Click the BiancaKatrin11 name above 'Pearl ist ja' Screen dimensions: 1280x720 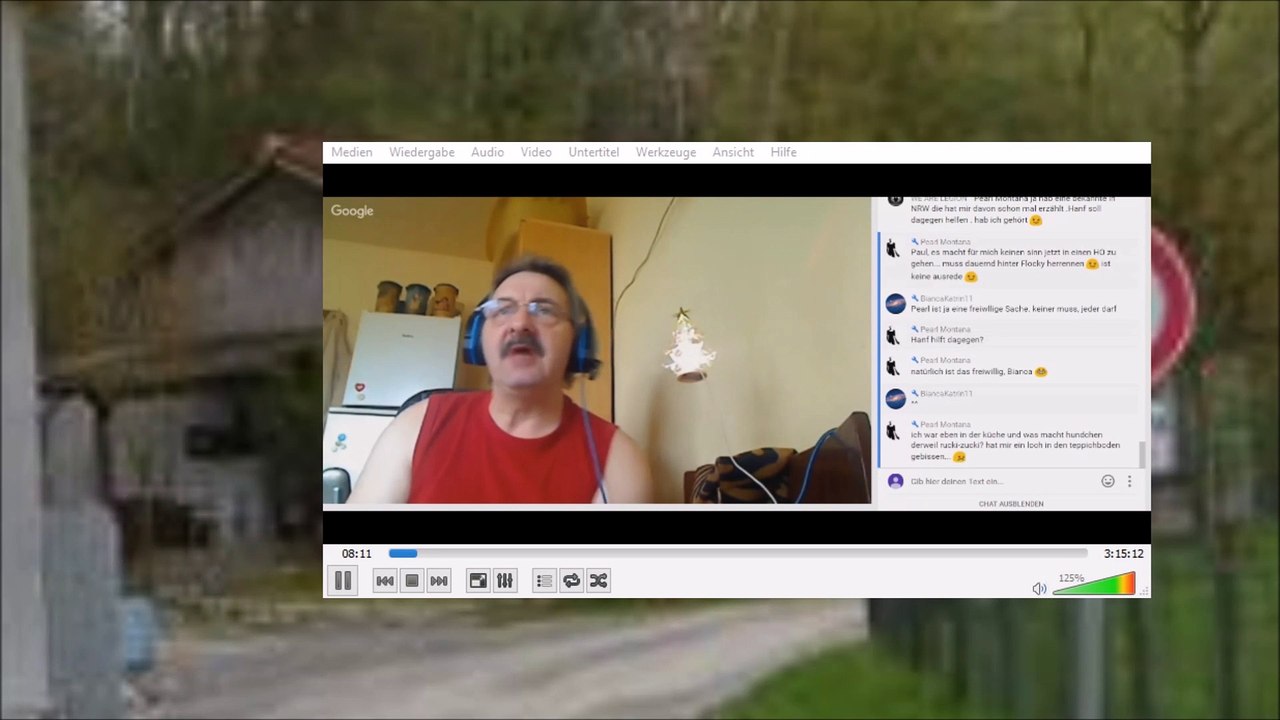pos(945,298)
